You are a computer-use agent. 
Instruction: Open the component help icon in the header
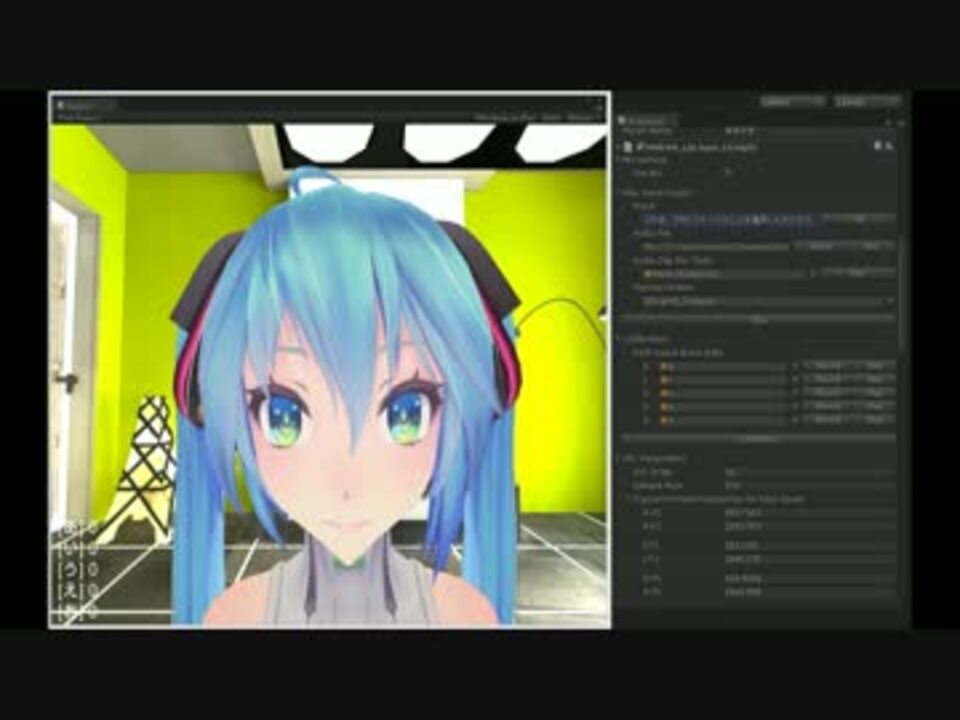877,146
